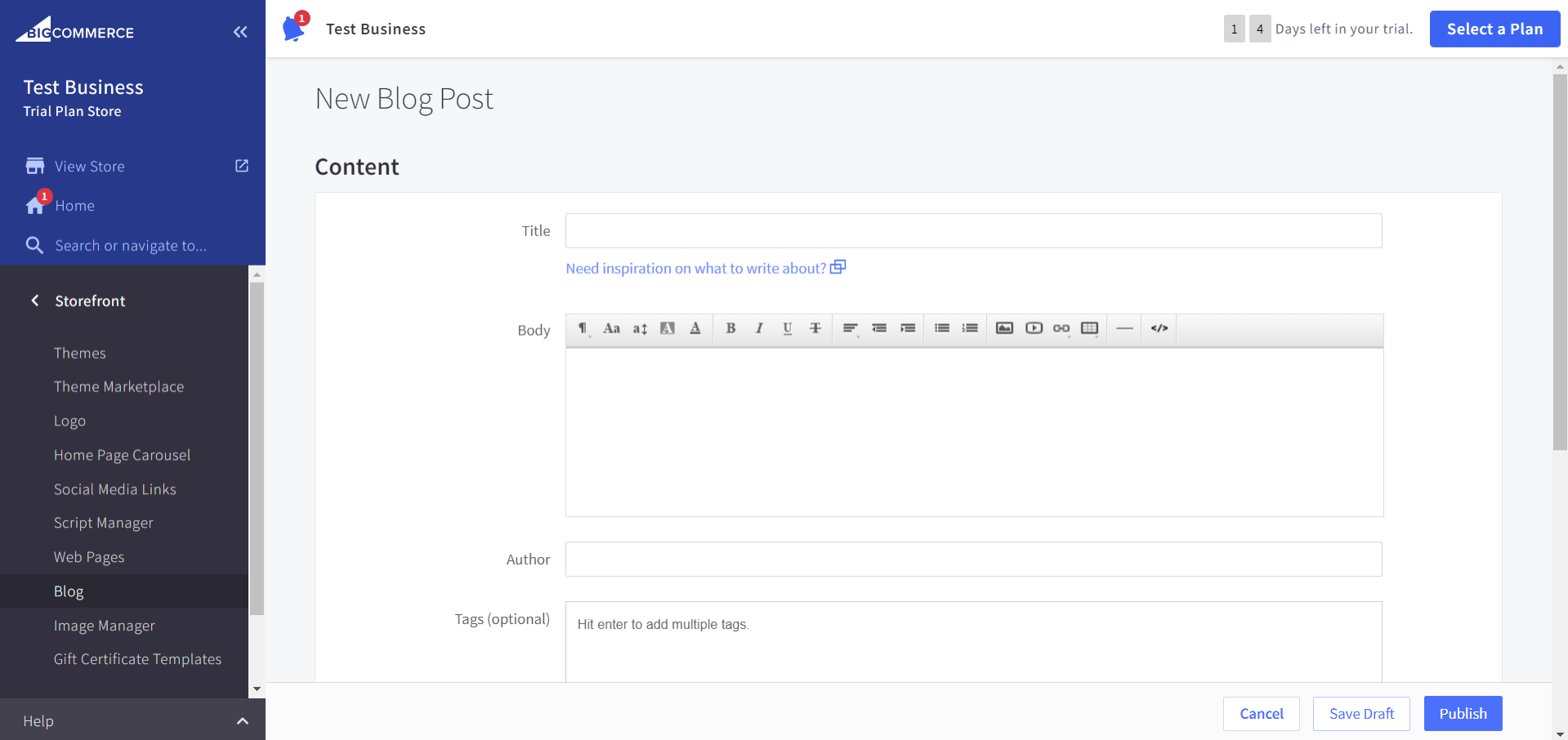1568x740 pixels.
Task: Click the sidebar scroll up arrow
Action: click(257, 274)
